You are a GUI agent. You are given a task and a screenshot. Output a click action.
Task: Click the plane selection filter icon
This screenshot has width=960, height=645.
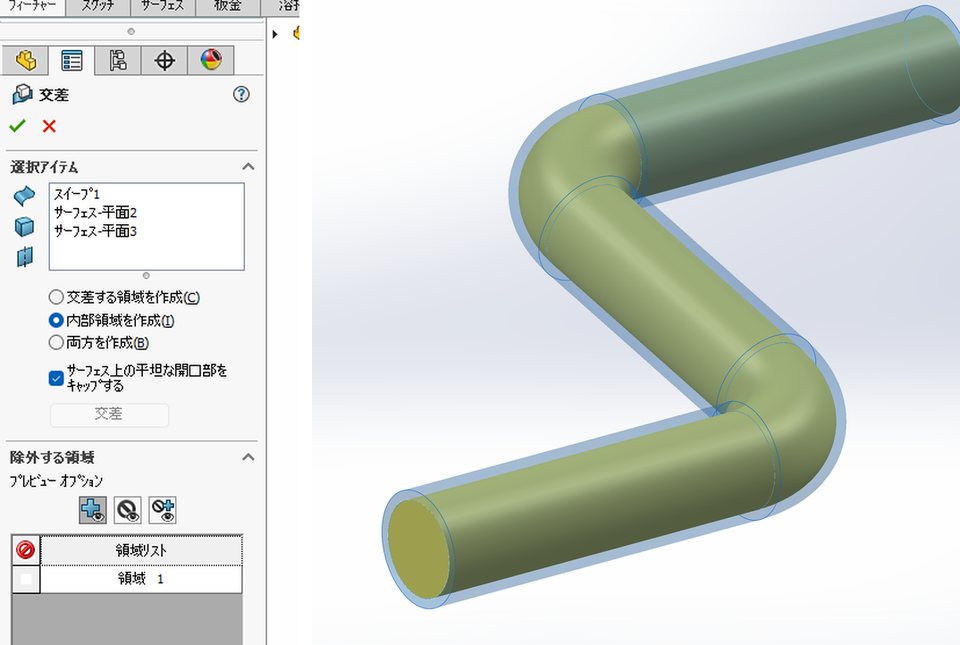24,257
